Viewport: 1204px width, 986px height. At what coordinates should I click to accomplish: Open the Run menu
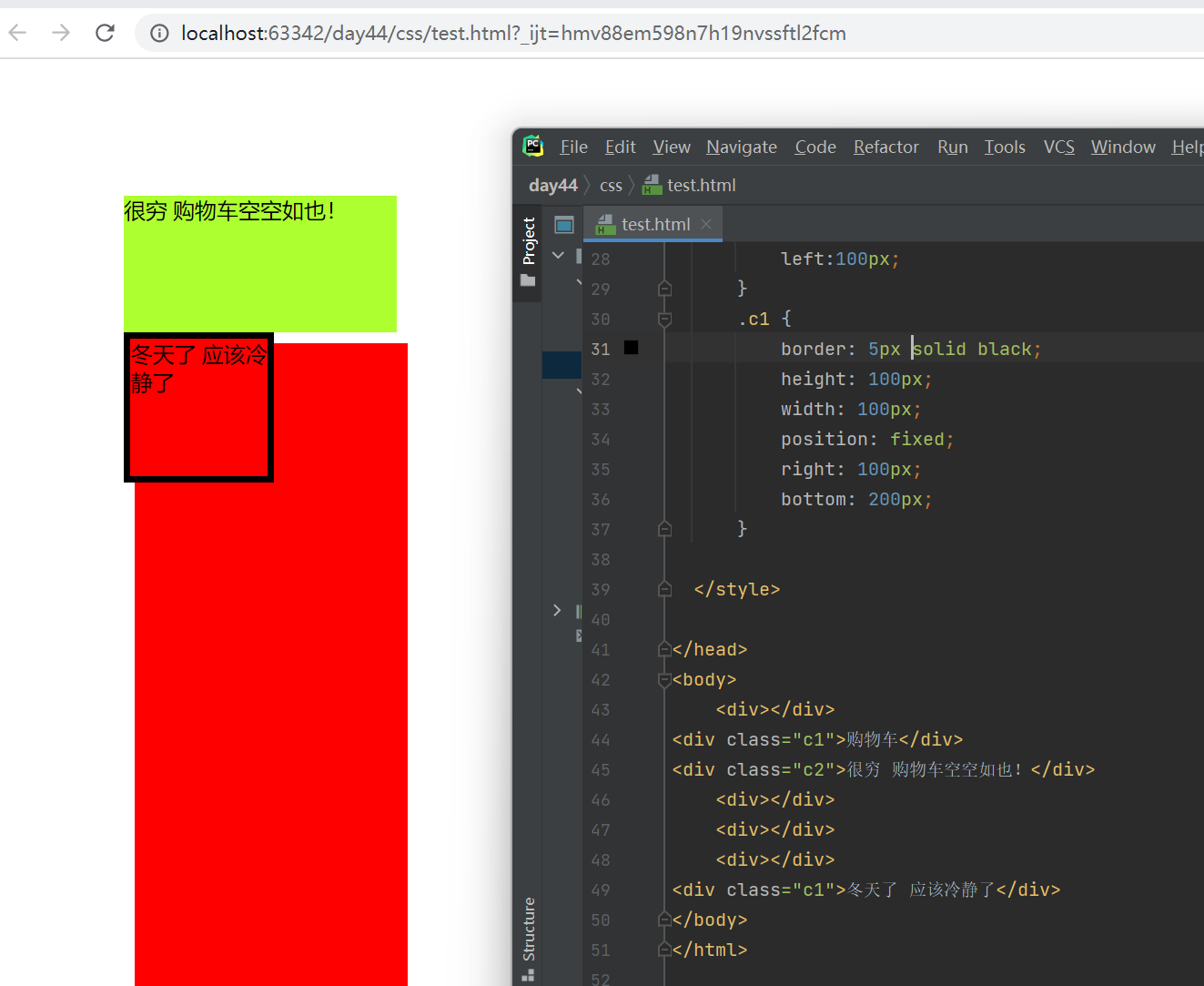[953, 147]
